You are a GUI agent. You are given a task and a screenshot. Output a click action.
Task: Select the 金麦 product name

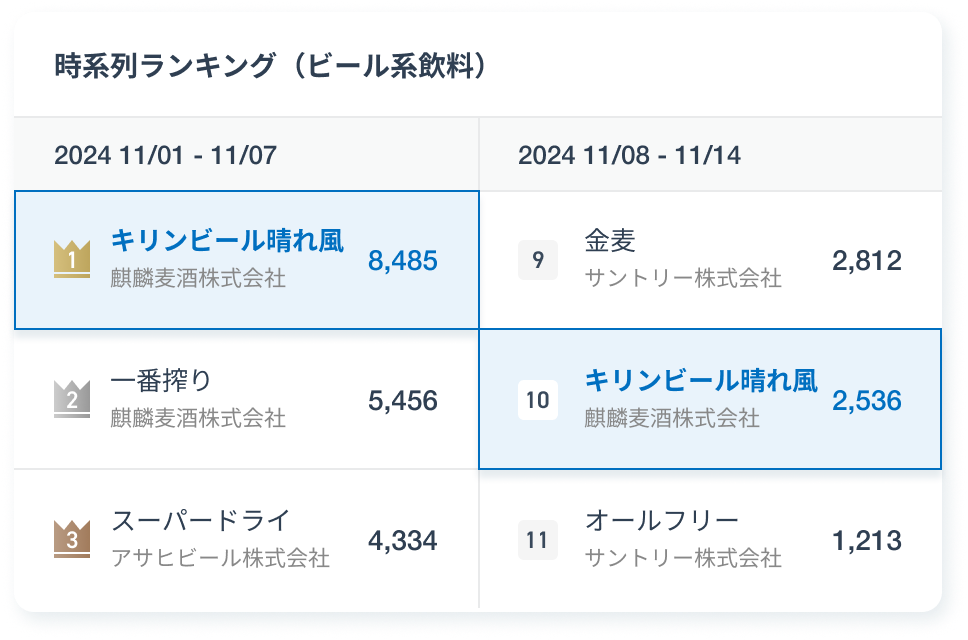(610, 241)
